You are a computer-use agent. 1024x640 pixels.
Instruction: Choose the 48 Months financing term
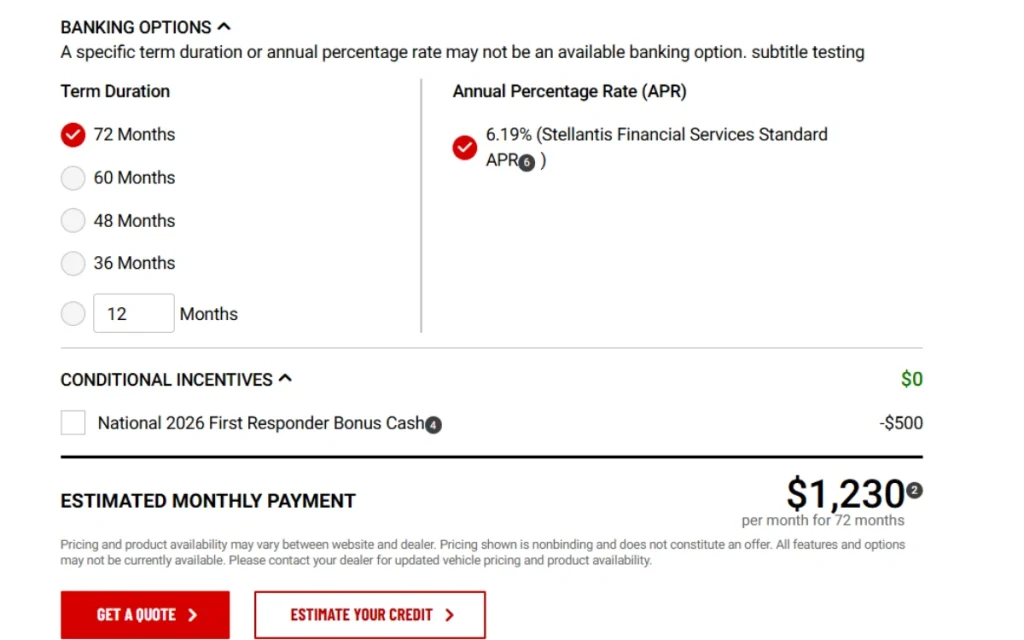(72, 220)
